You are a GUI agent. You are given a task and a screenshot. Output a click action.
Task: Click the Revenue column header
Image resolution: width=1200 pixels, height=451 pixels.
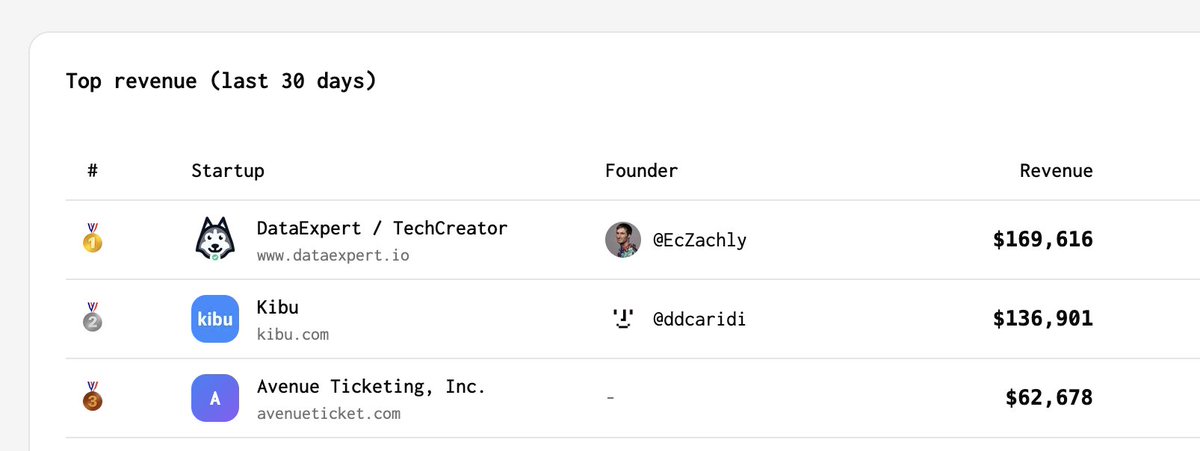click(1056, 171)
